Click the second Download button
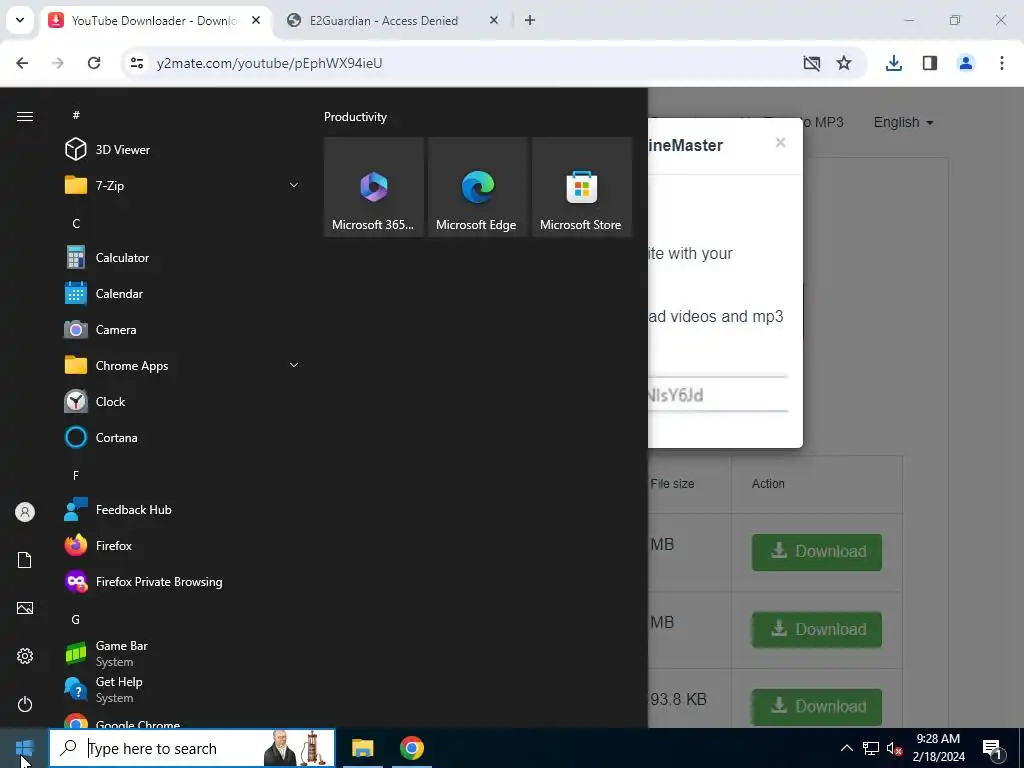The width and height of the screenshot is (1024, 768). click(x=816, y=630)
